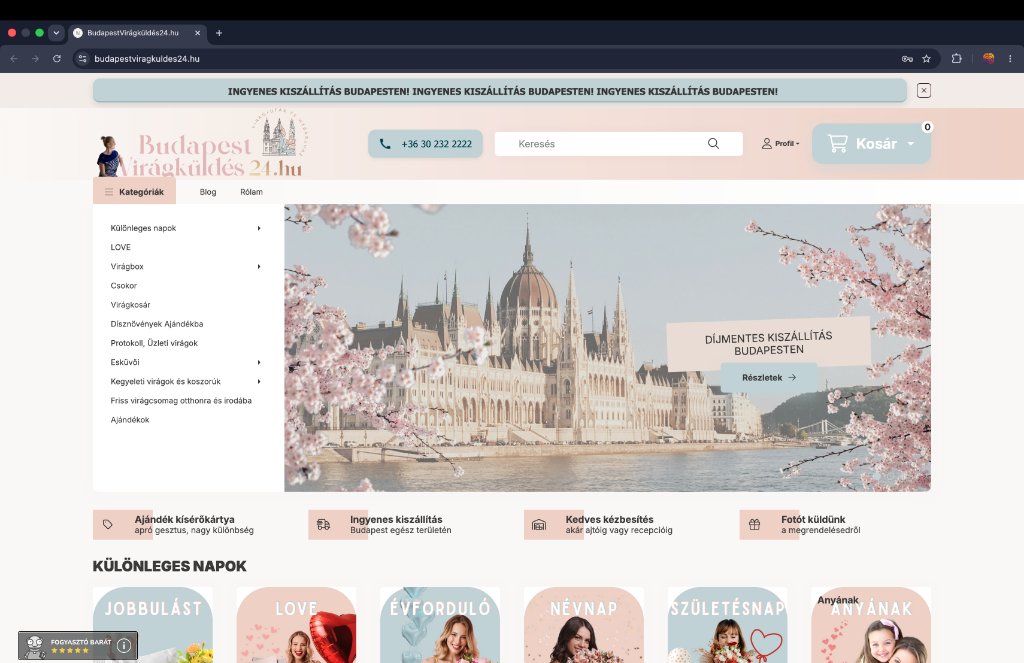The image size is (1024, 663).
Task: Click the Fogyasztó Barát info icon
Action: (124, 646)
